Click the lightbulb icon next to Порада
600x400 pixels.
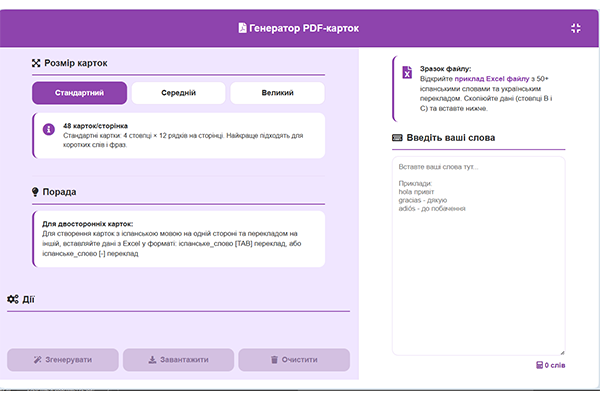pos(35,192)
